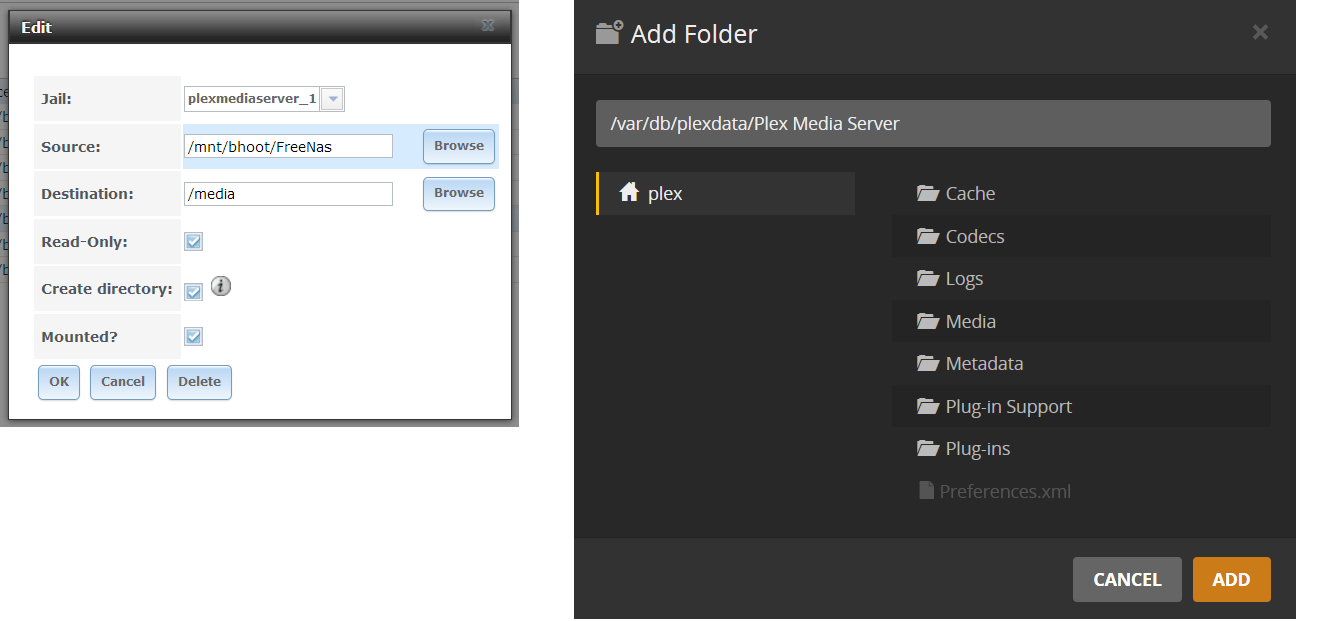Click the Add Folder path field
The width and height of the screenshot is (1338, 621).
point(933,124)
